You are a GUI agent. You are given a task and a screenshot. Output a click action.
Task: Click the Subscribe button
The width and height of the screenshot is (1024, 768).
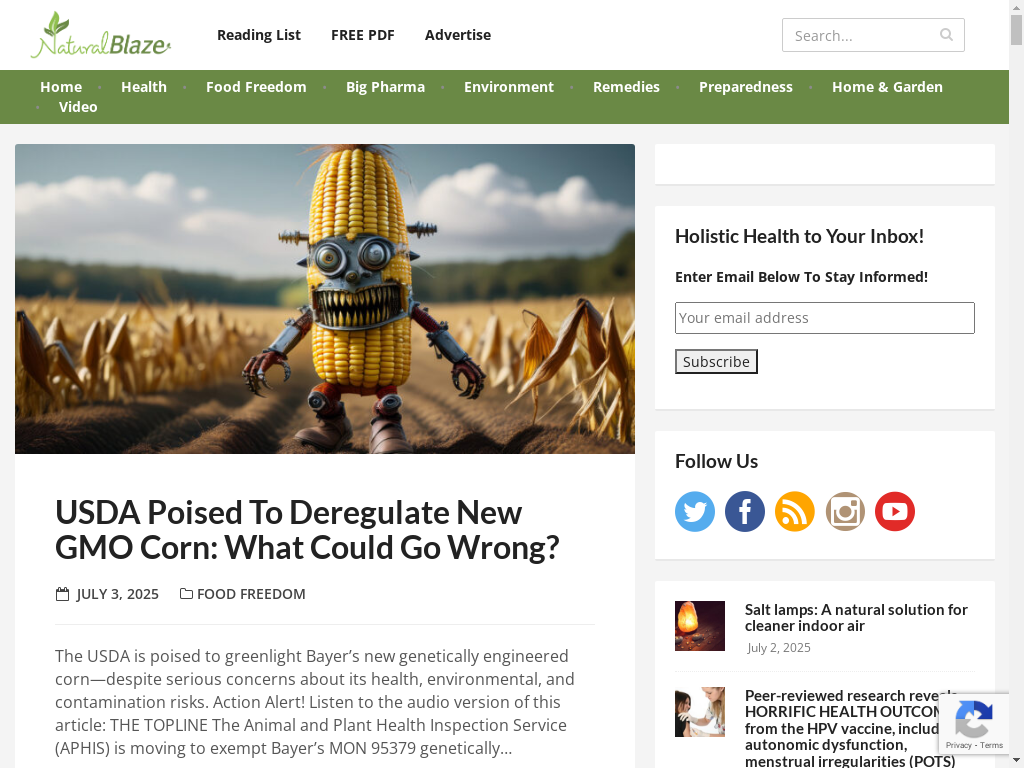pos(716,361)
